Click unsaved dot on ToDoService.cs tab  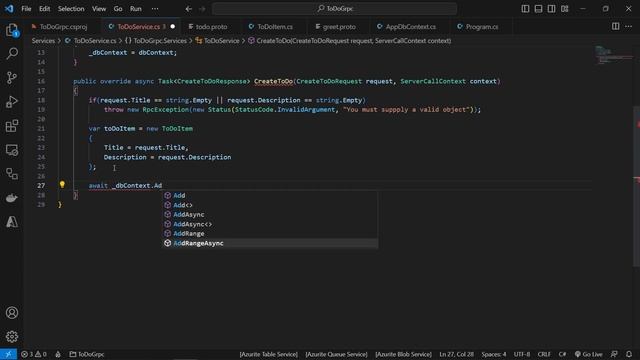172,27
